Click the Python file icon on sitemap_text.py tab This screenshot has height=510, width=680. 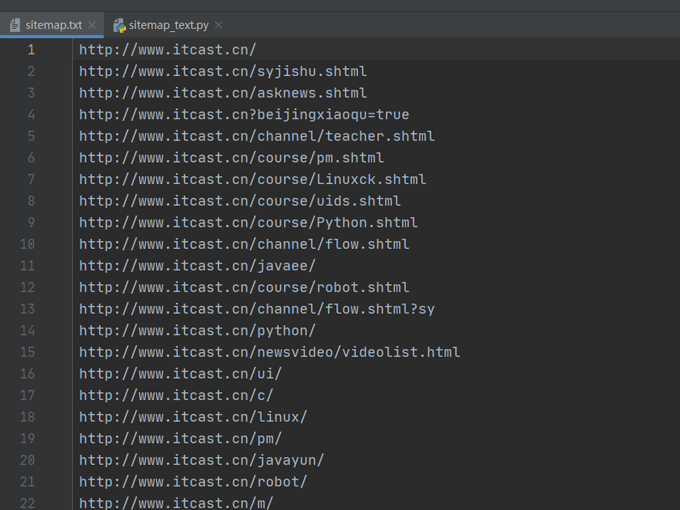click(119, 26)
